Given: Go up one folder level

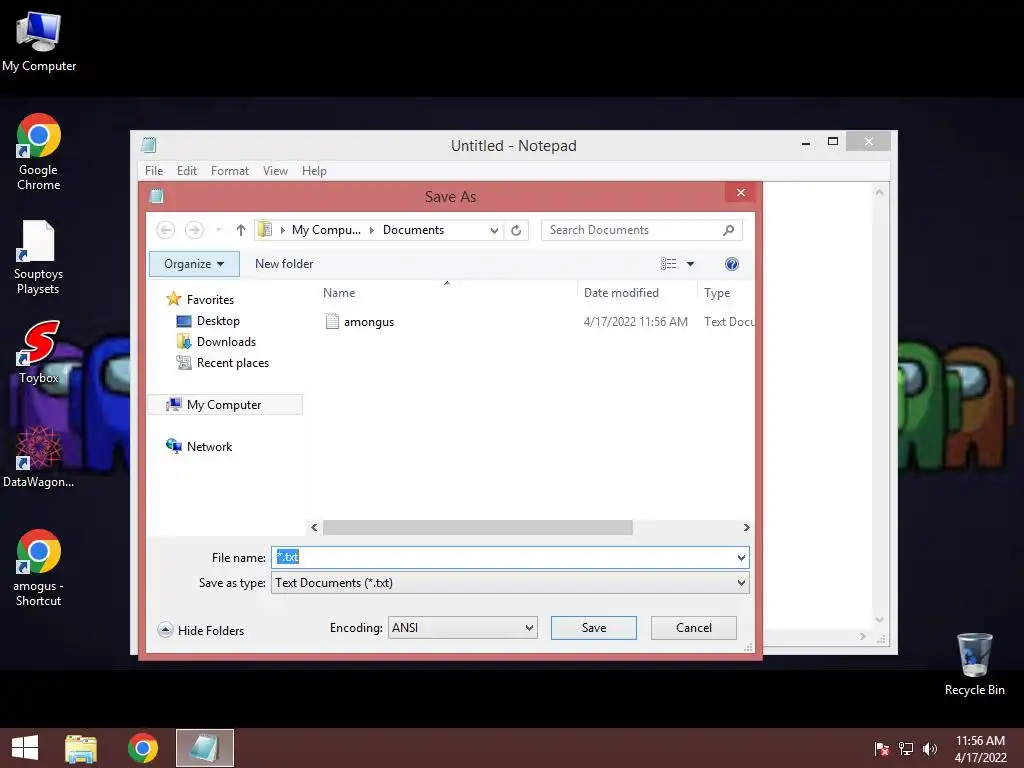Looking at the screenshot, I should pyautogui.click(x=240, y=230).
